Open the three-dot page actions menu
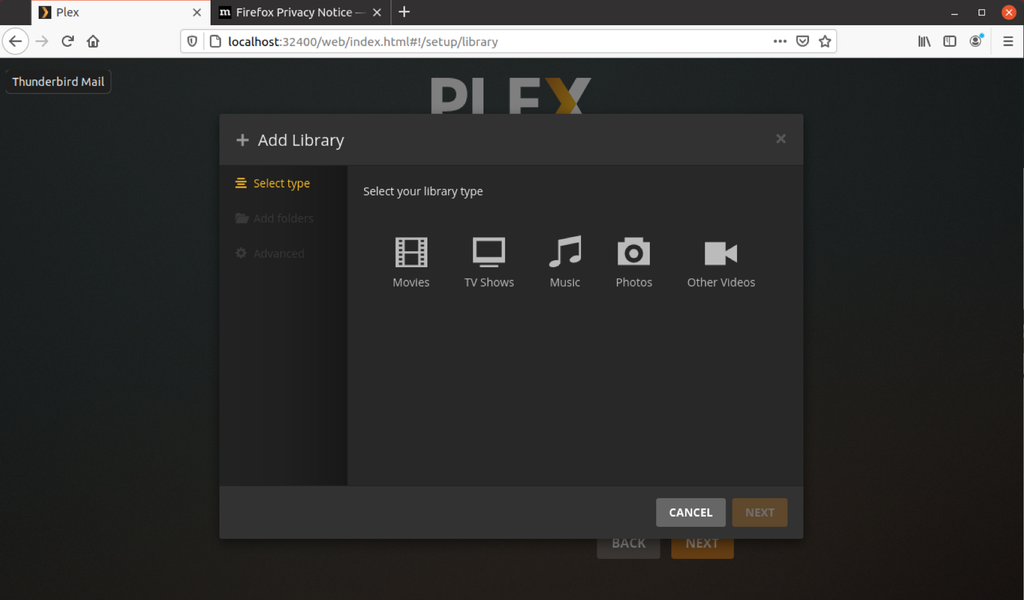This screenshot has width=1024, height=600. click(x=779, y=41)
